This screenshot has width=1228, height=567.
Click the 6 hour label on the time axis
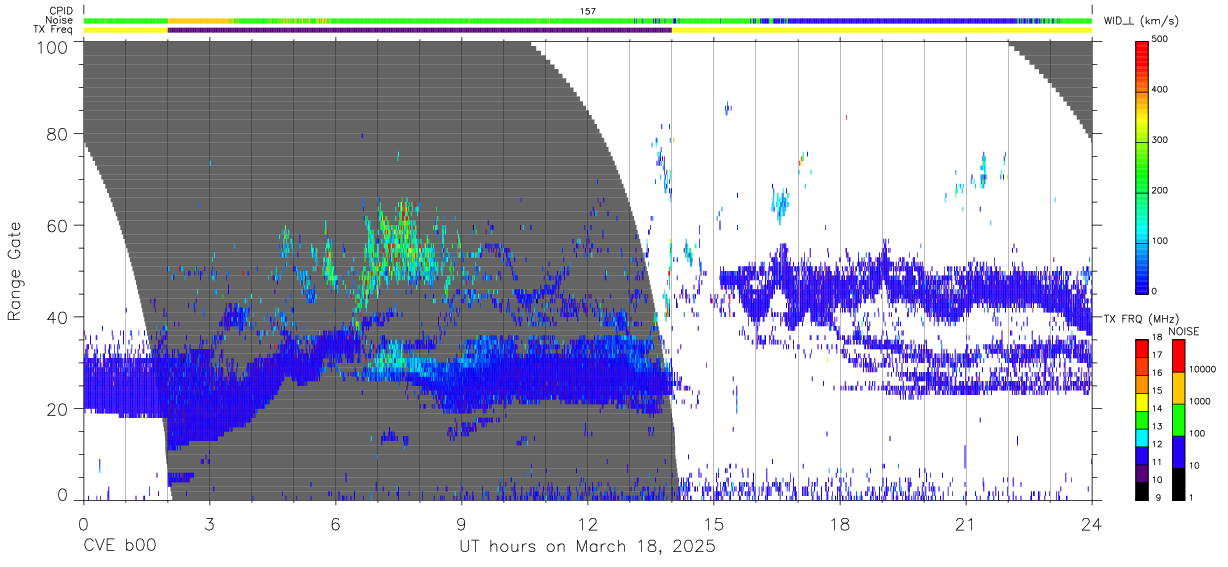click(335, 525)
